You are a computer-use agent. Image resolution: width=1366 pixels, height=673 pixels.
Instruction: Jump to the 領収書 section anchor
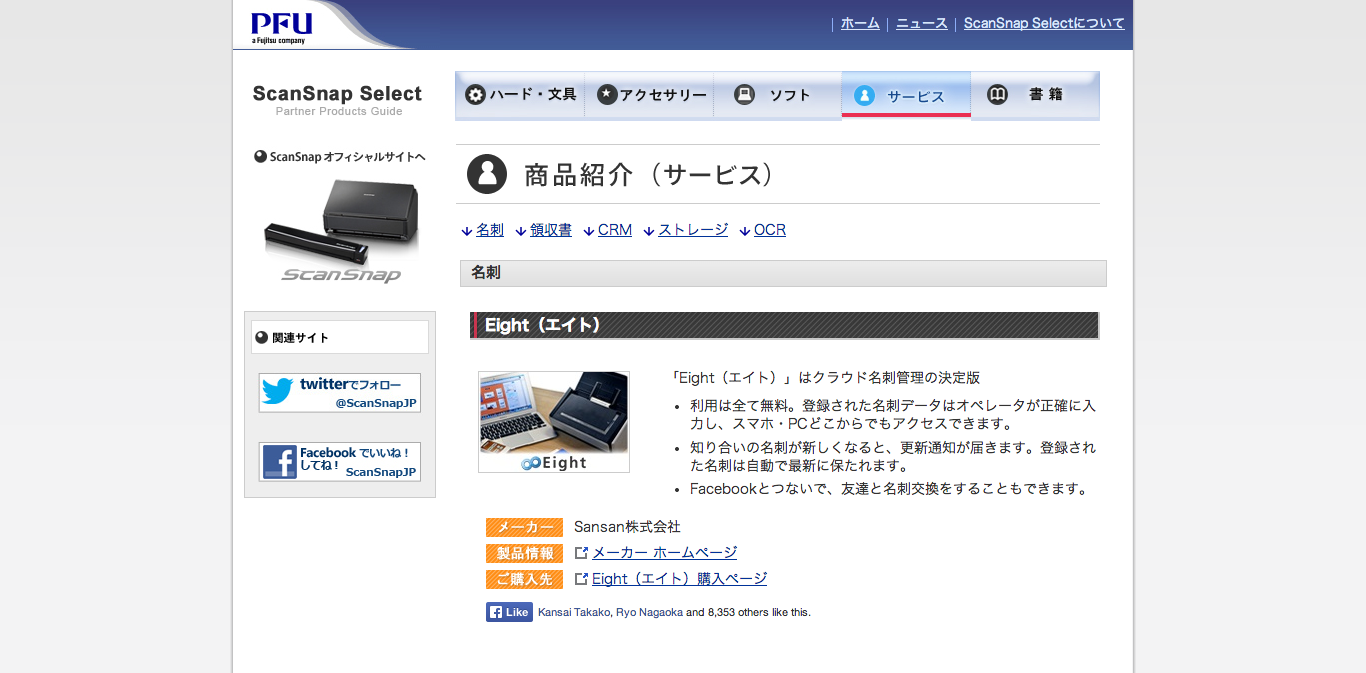550,230
